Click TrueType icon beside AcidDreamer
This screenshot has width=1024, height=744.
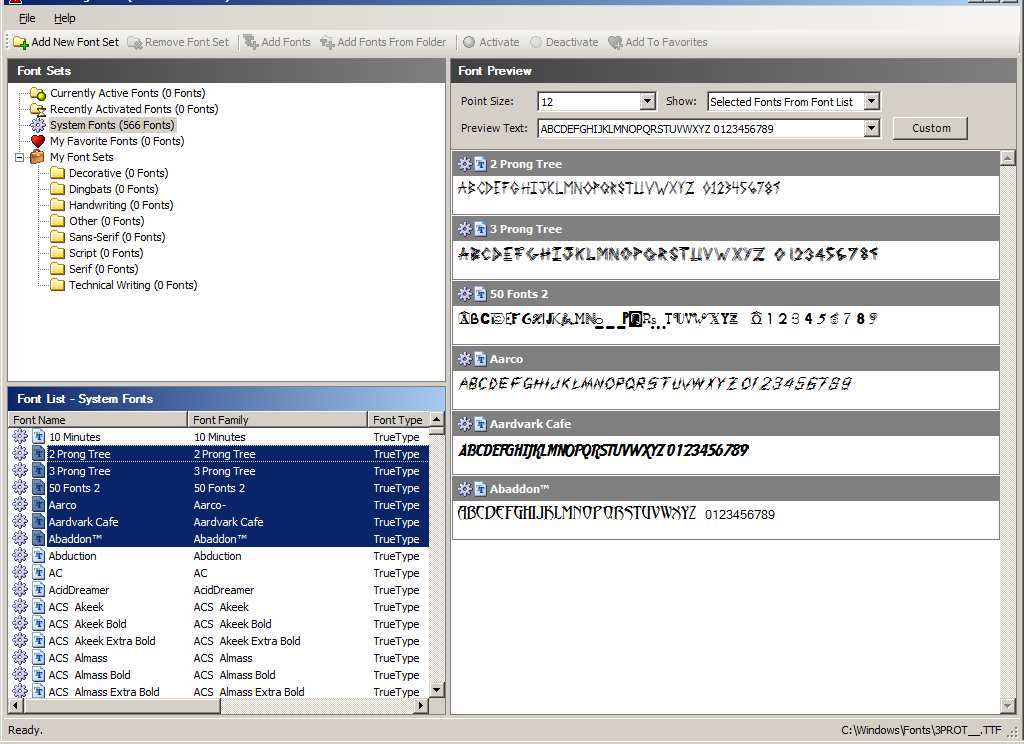39,590
